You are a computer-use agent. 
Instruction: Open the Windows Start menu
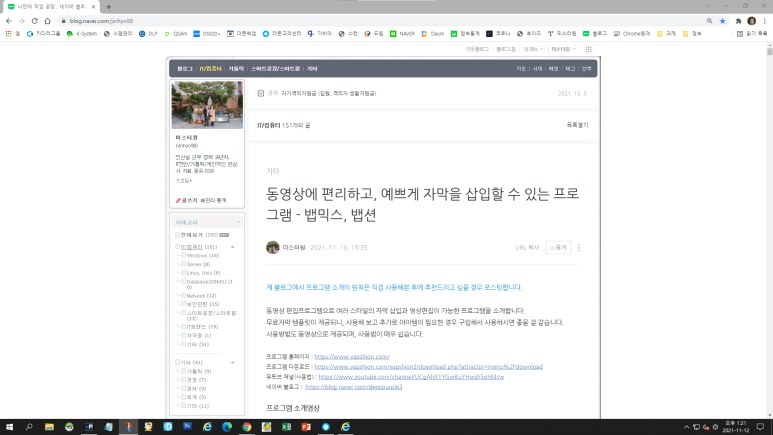tap(9, 427)
